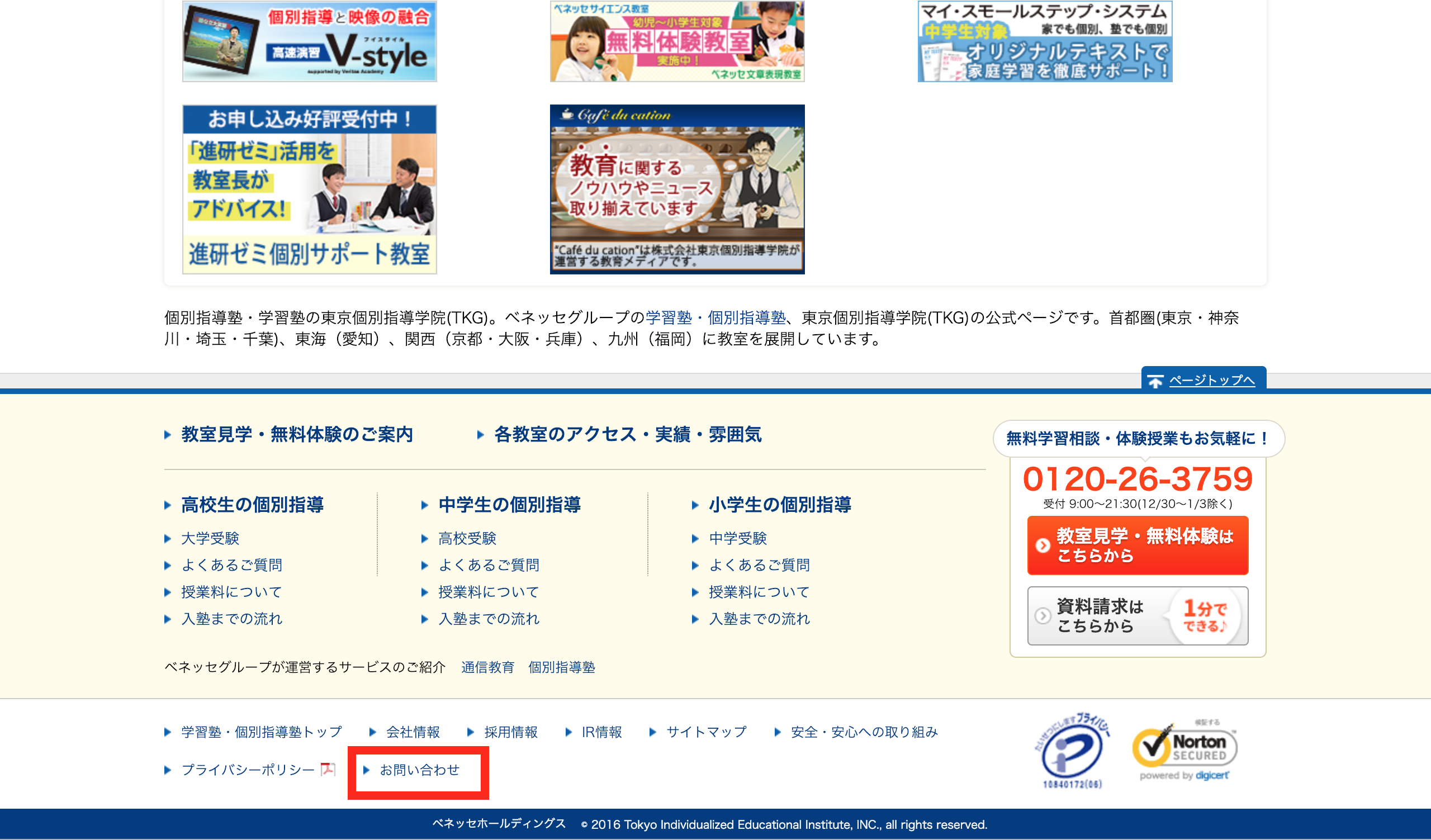1431x840 pixels.
Task: Open 採用情報 footer link
Action: click(x=510, y=732)
